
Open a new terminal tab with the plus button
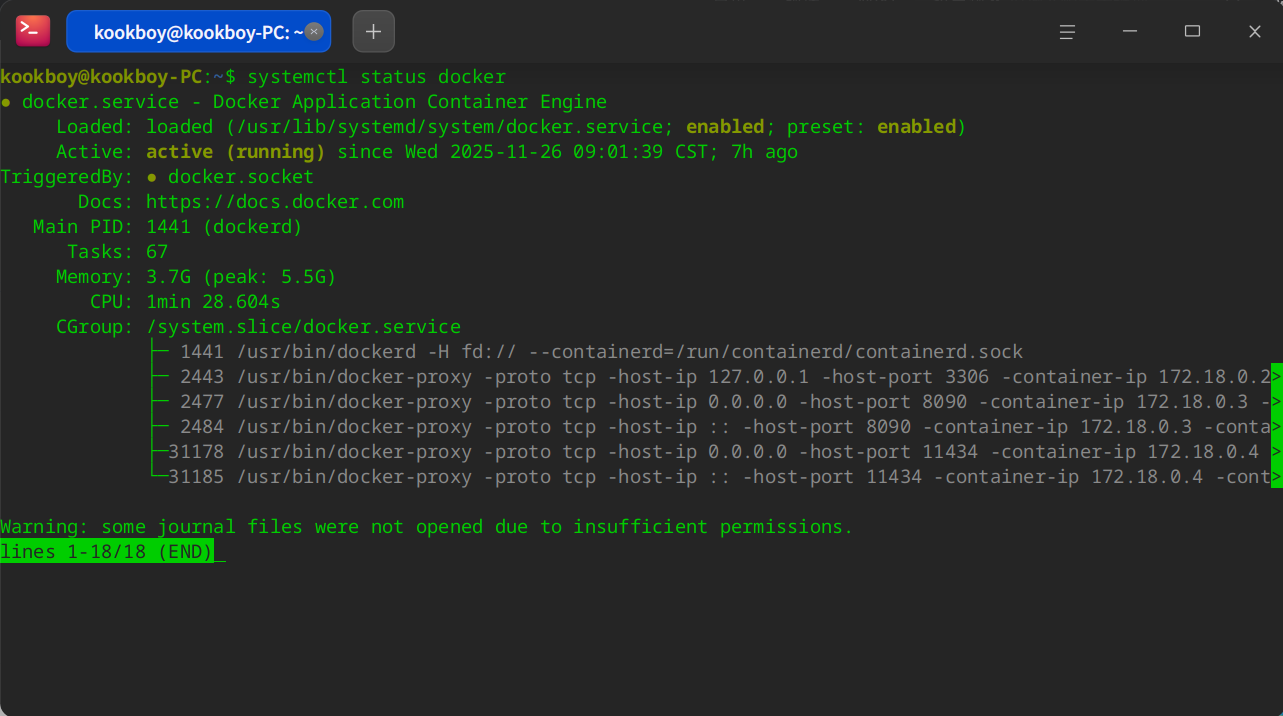373,31
